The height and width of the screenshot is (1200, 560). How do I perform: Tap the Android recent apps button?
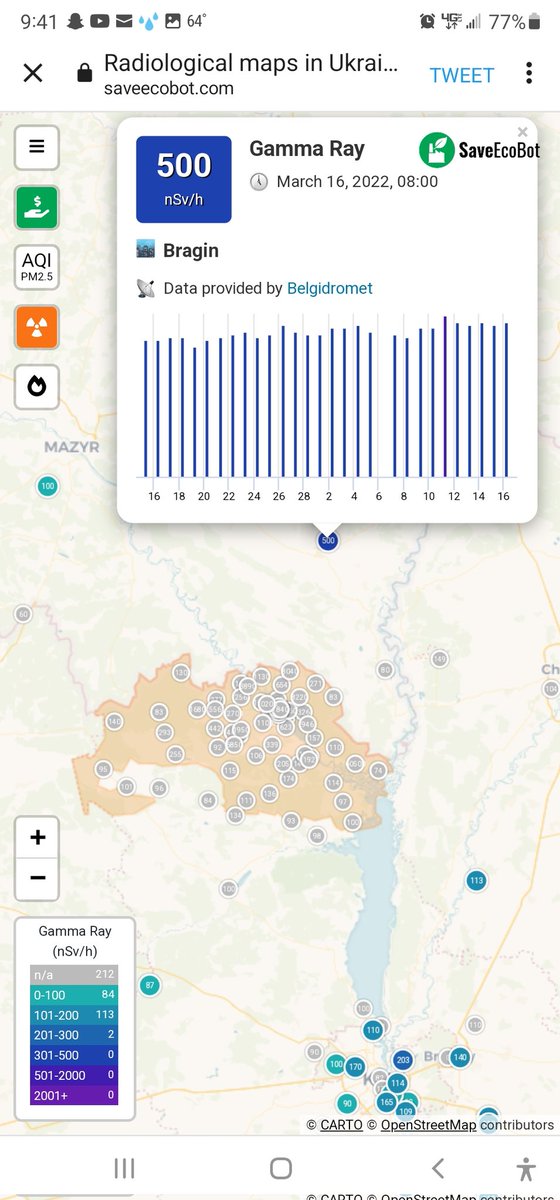[x=124, y=1168]
